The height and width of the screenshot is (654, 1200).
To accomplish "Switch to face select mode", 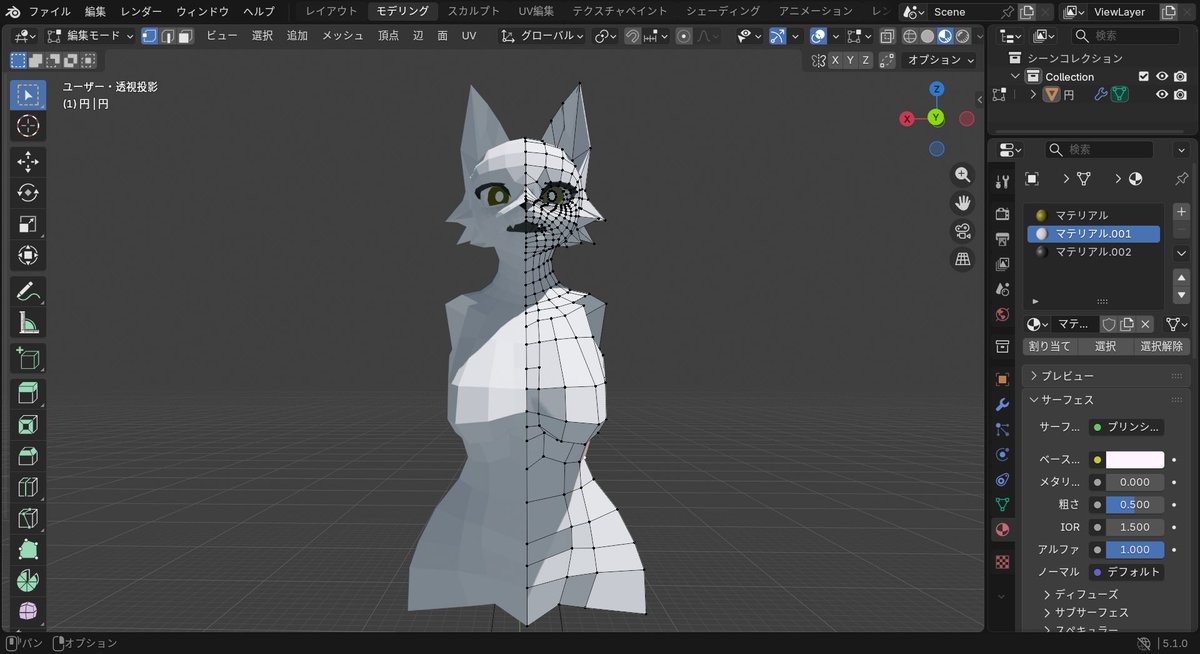I will tap(185, 35).
